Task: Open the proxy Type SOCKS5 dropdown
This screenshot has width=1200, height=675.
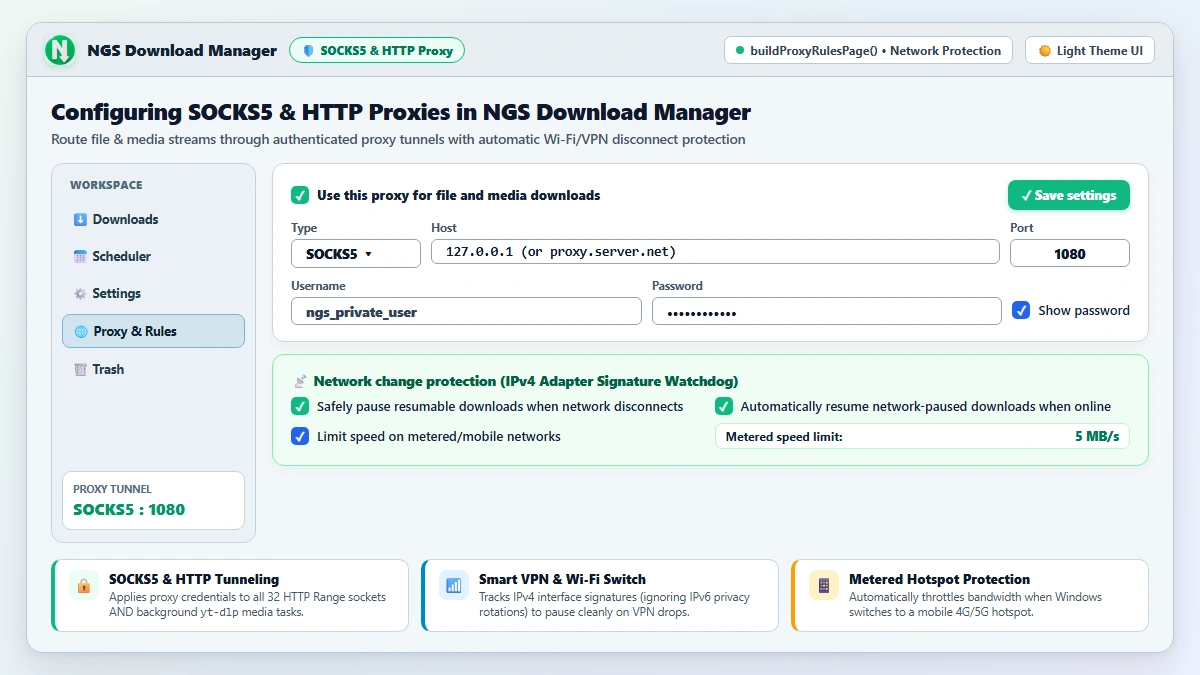Action: pos(356,253)
